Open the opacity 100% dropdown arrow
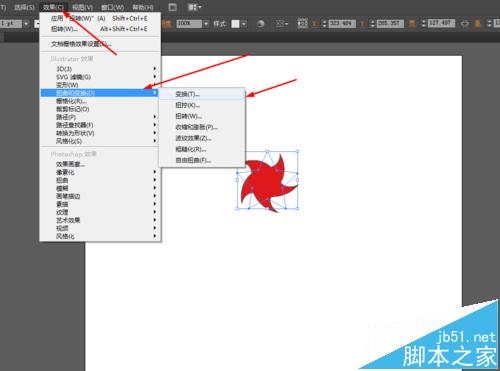The height and width of the screenshot is (371, 500). (x=206, y=24)
